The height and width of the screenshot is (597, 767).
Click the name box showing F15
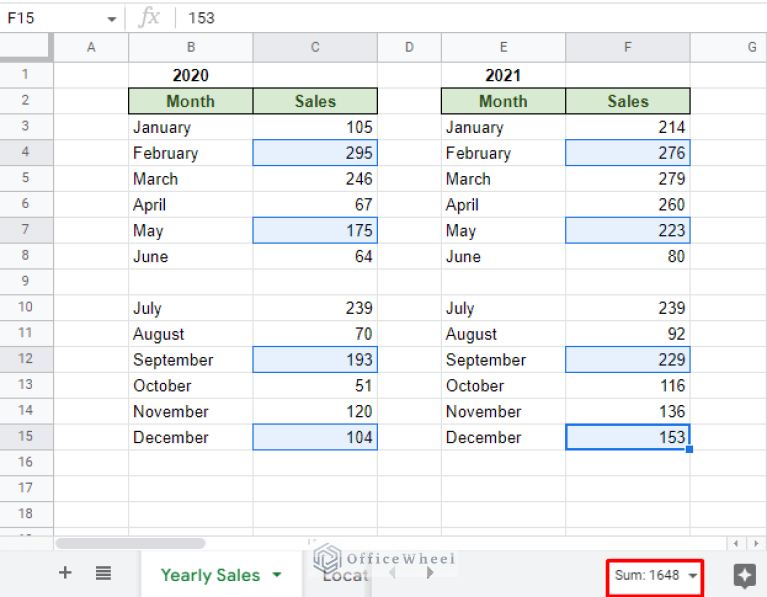(50, 18)
